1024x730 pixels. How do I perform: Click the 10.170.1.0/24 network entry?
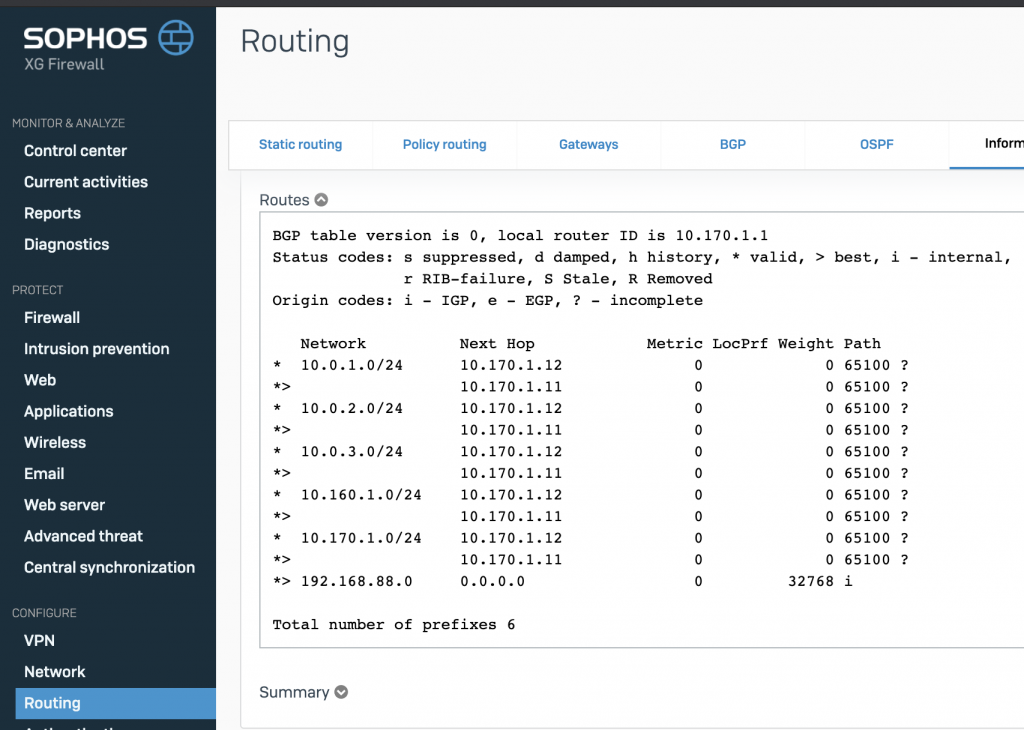pyautogui.click(x=361, y=538)
